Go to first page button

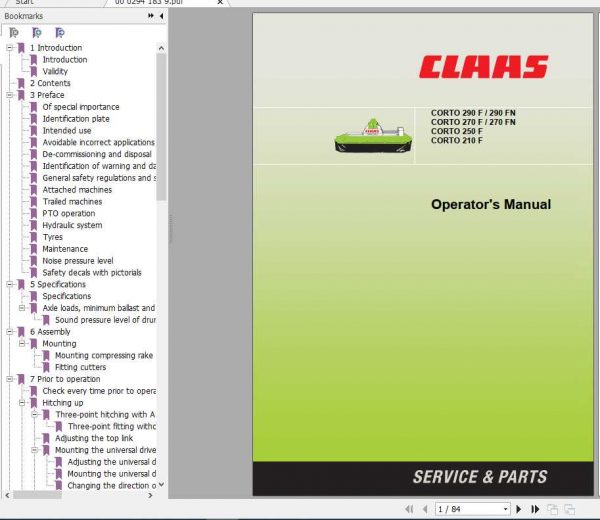click(x=409, y=509)
